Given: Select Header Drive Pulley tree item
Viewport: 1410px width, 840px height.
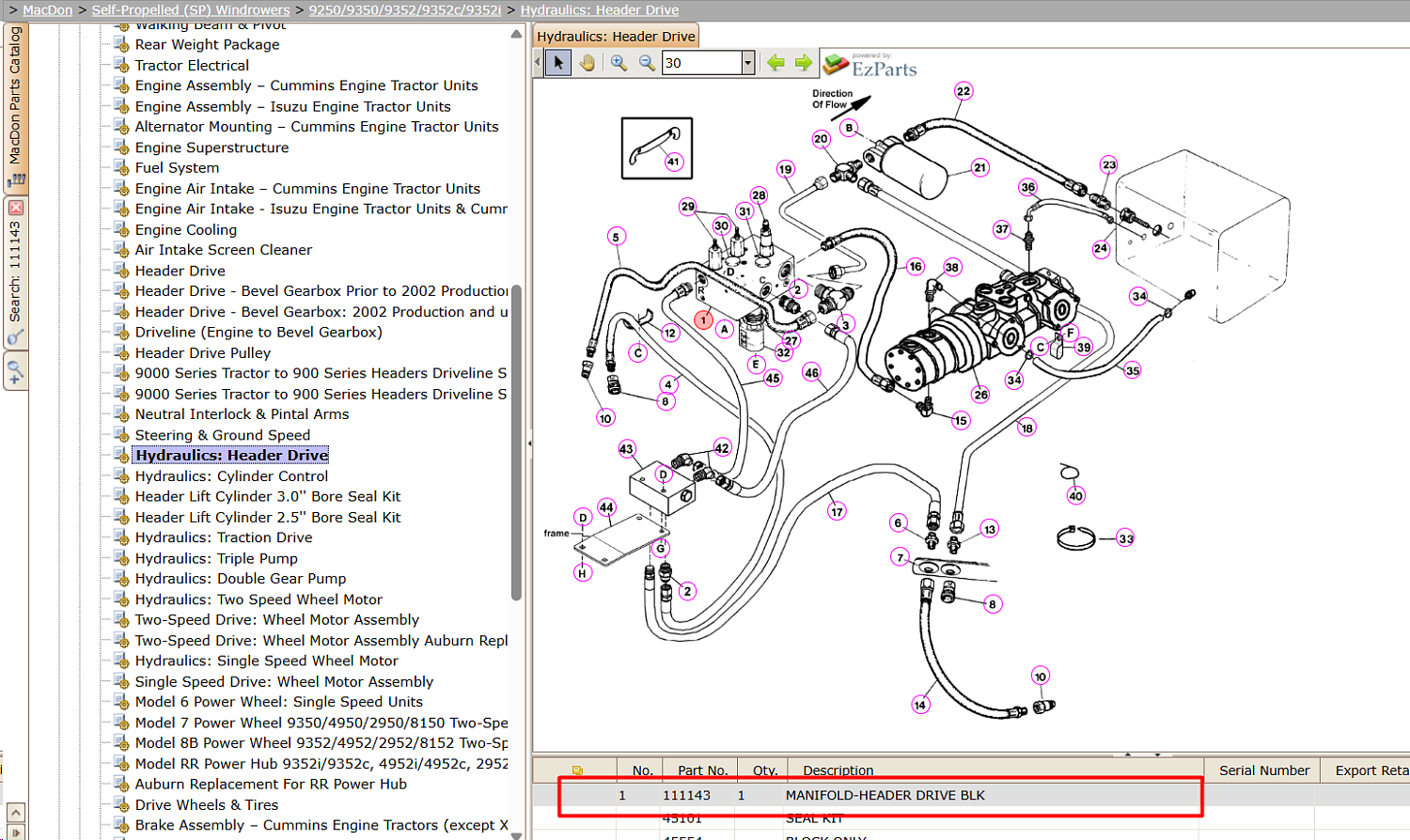Looking at the screenshot, I should [x=203, y=352].
